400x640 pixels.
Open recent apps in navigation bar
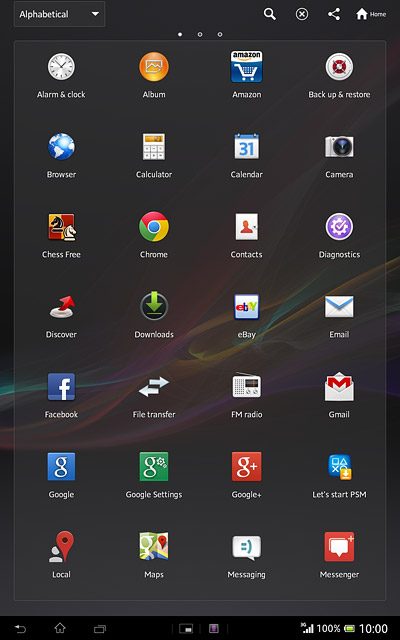[x=100, y=629]
